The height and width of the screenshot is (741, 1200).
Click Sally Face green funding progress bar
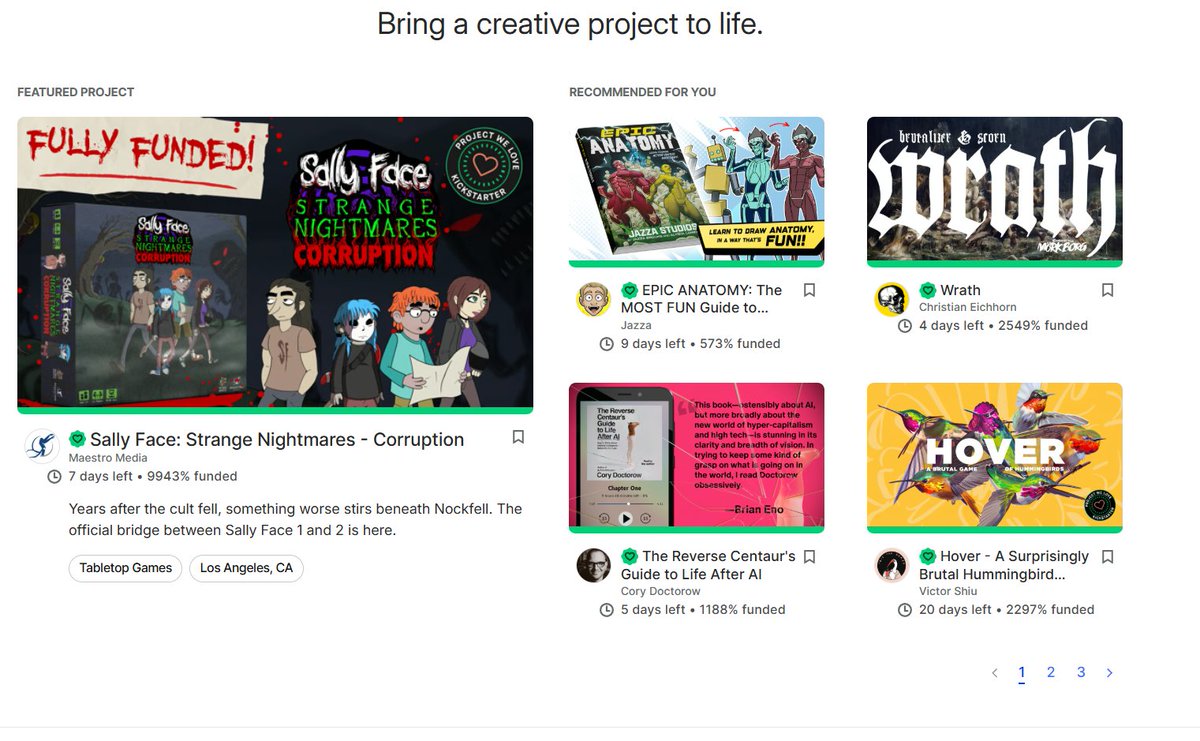point(275,411)
